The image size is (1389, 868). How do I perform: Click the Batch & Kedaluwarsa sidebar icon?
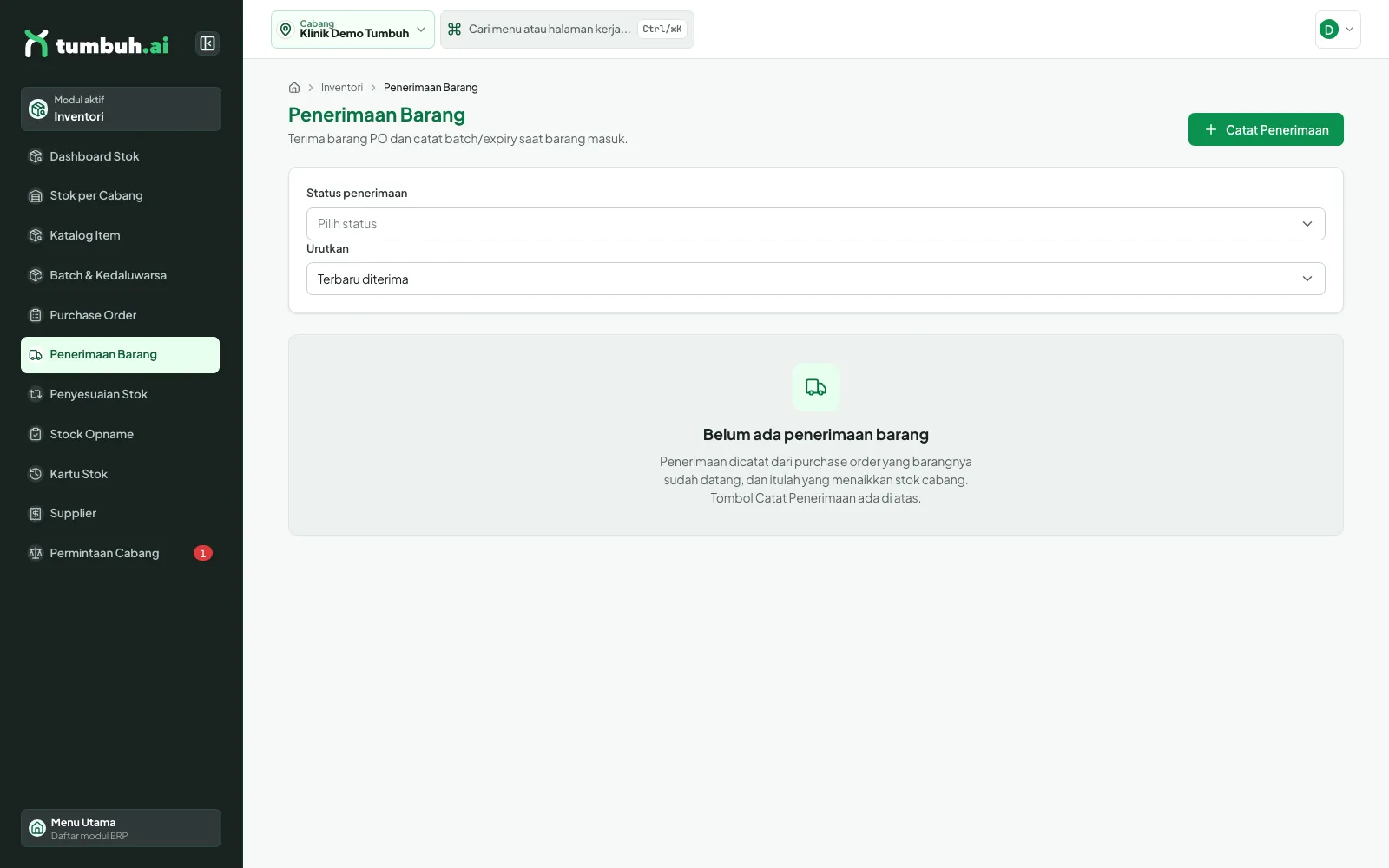coord(36,275)
